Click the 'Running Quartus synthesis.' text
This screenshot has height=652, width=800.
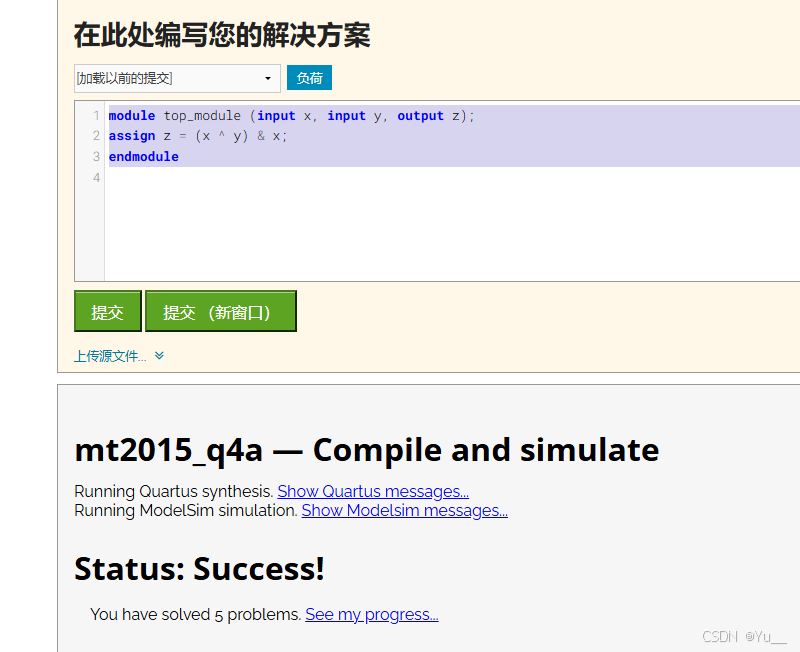[x=174, y=491]
